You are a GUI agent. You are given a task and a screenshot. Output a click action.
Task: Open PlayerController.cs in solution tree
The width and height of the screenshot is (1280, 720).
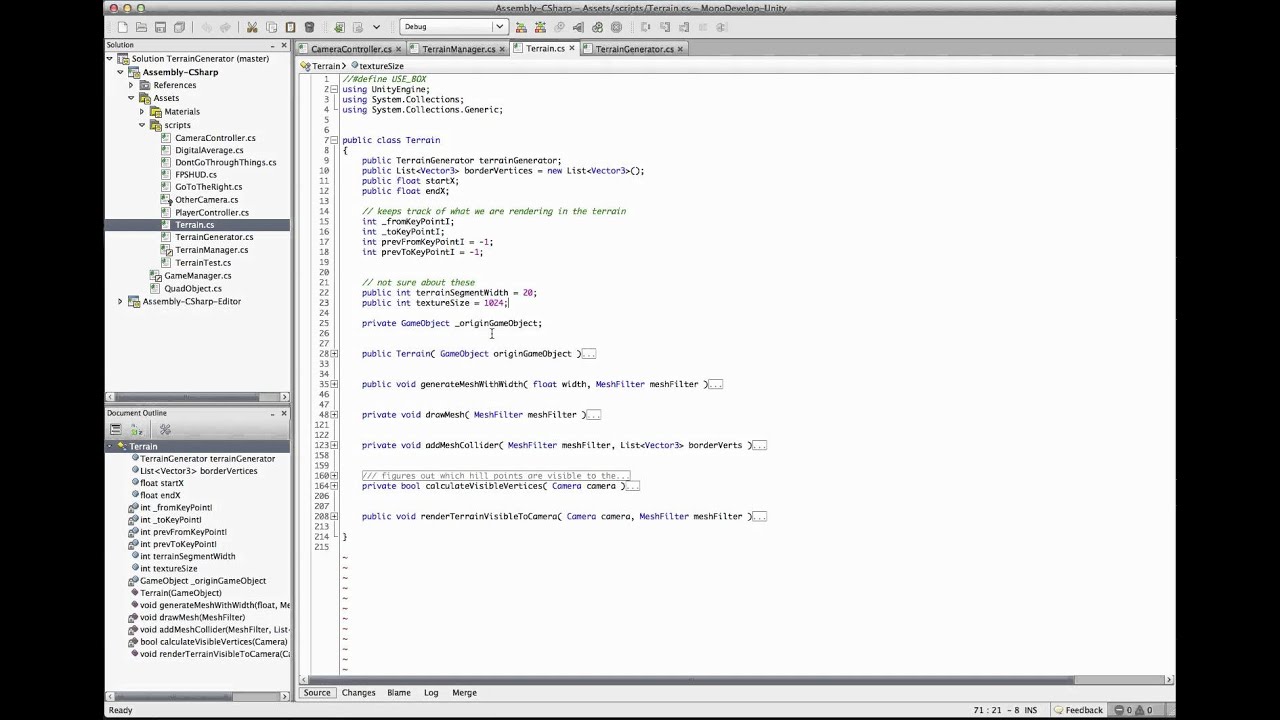click(x=212, y=212)
